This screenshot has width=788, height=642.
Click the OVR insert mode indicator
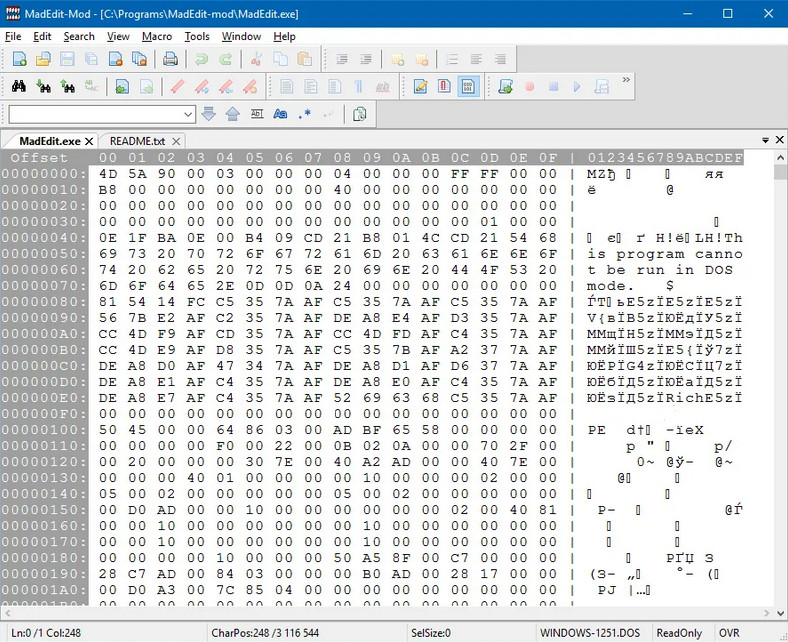click(x=729, y=632)
